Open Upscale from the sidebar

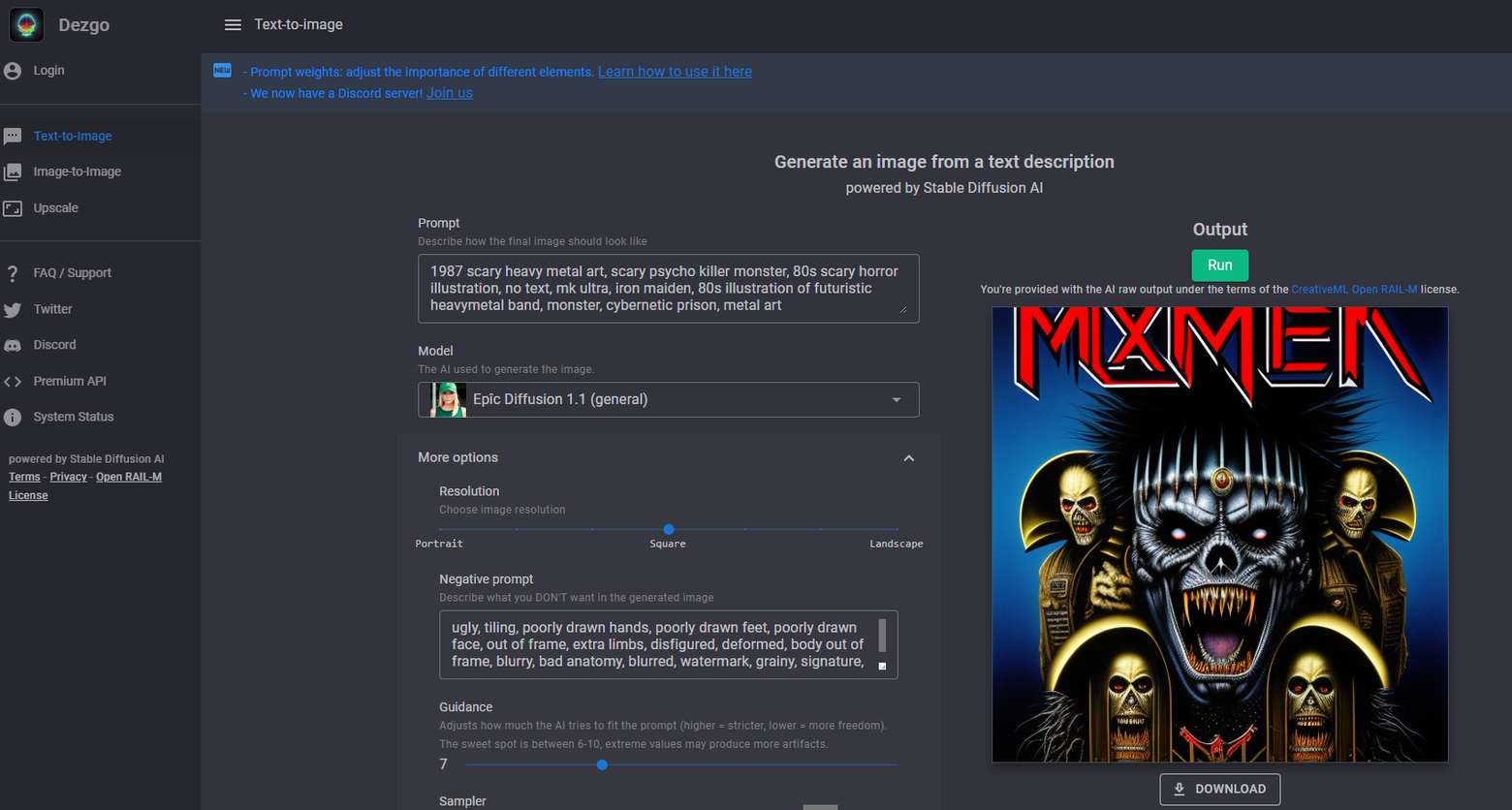[x=55, y=208]
